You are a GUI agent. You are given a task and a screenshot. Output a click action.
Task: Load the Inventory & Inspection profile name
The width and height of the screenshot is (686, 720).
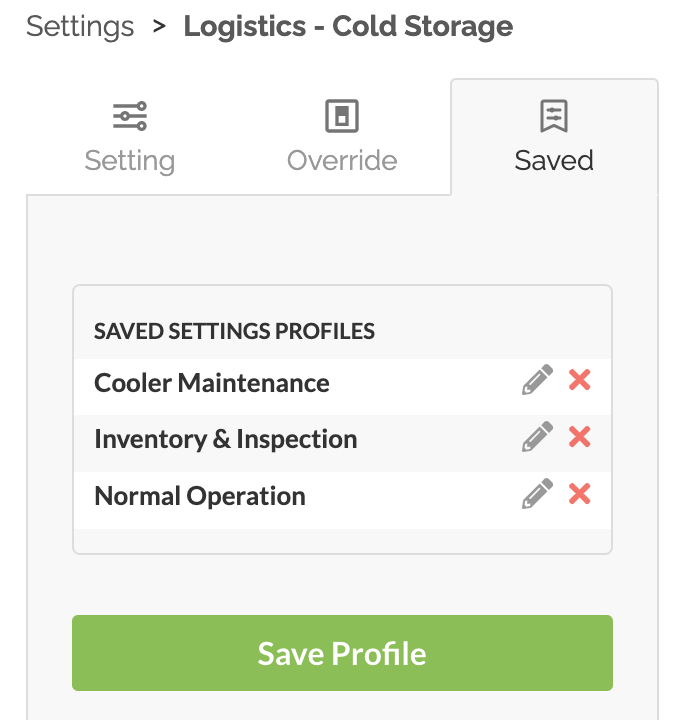pyautogui.click(x=226, y=439)
